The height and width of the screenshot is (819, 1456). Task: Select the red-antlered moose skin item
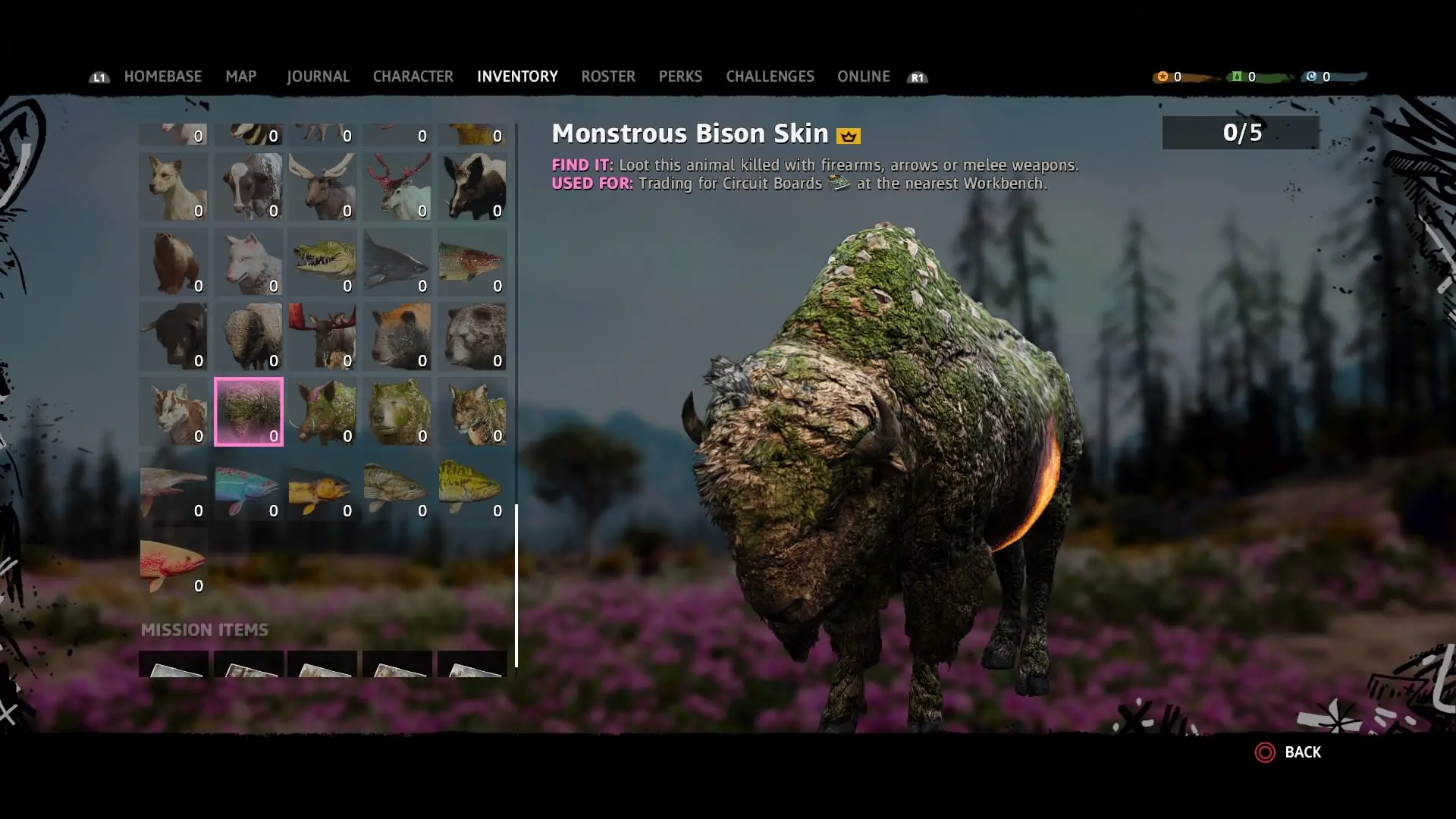point(322,337)
